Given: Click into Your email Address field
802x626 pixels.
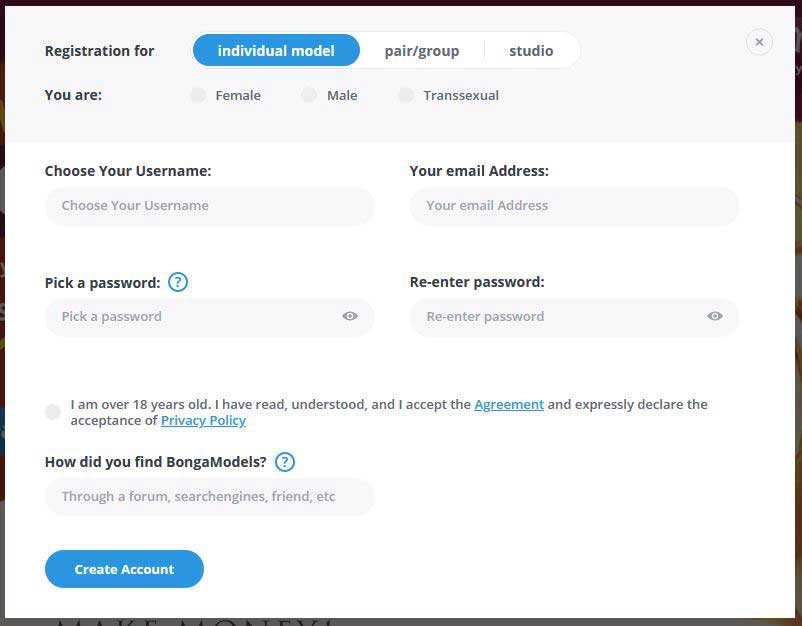Looking at the screenshot, I should click(574, 206).
